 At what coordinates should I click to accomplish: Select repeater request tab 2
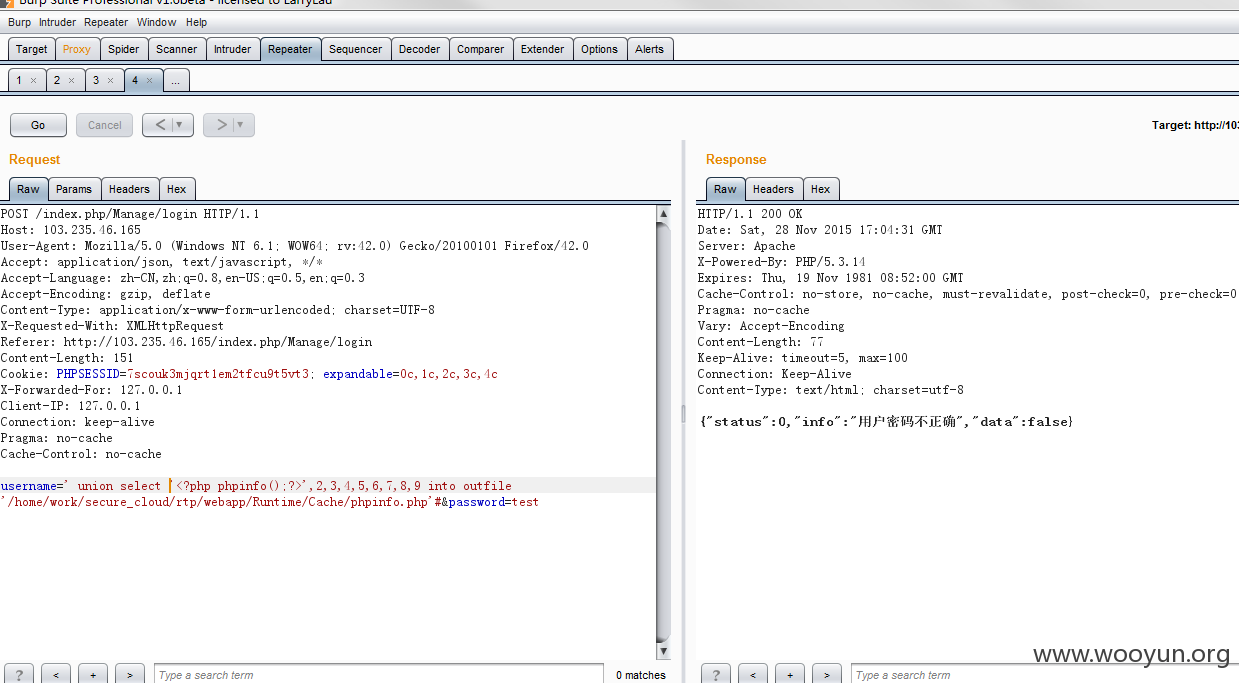pyautogui.click(x=58, y=80)
